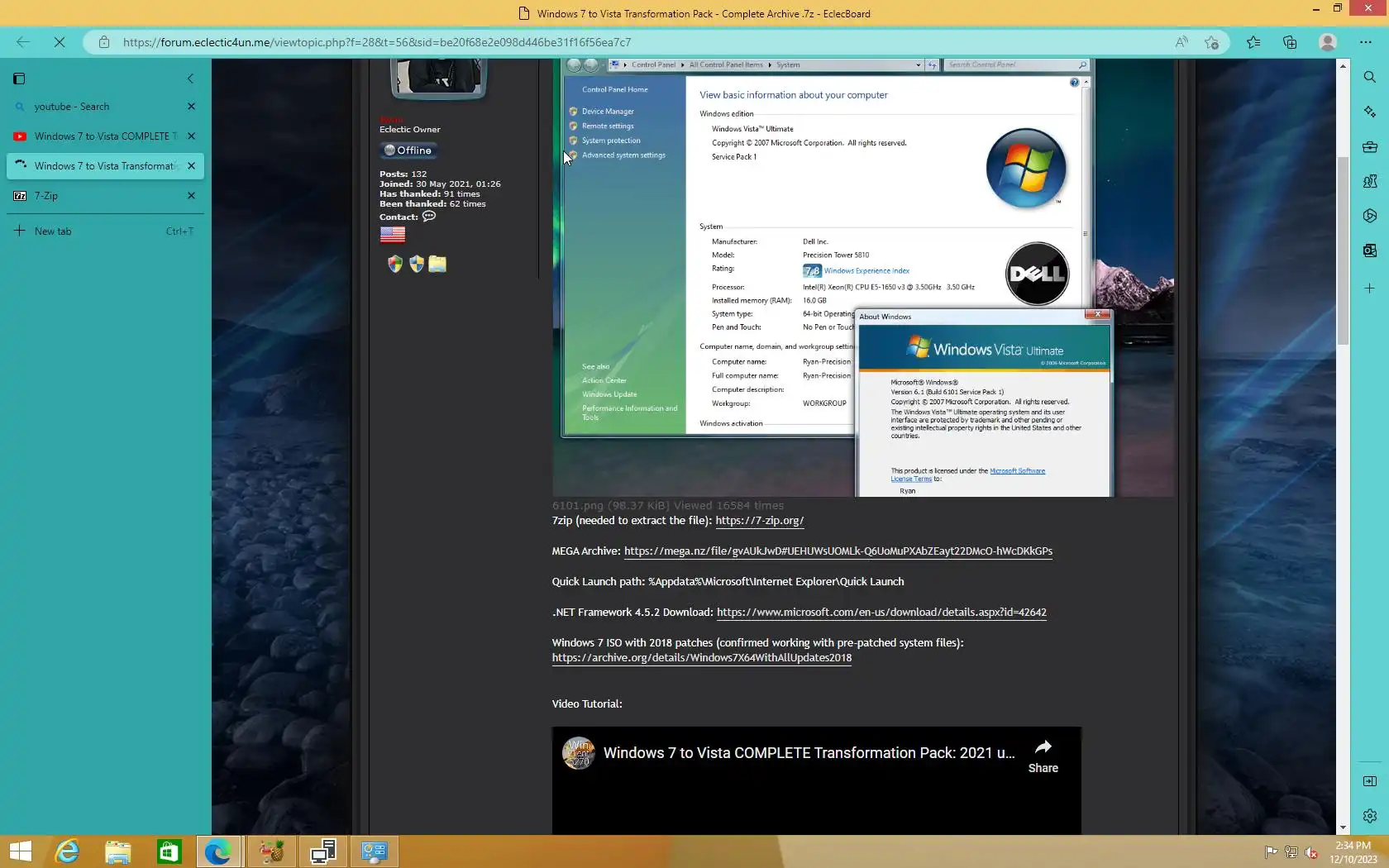Open the sidebar Copilot sparkle icon
The height and width of the screenshot is (868, 1389).
pos(1370,112)
